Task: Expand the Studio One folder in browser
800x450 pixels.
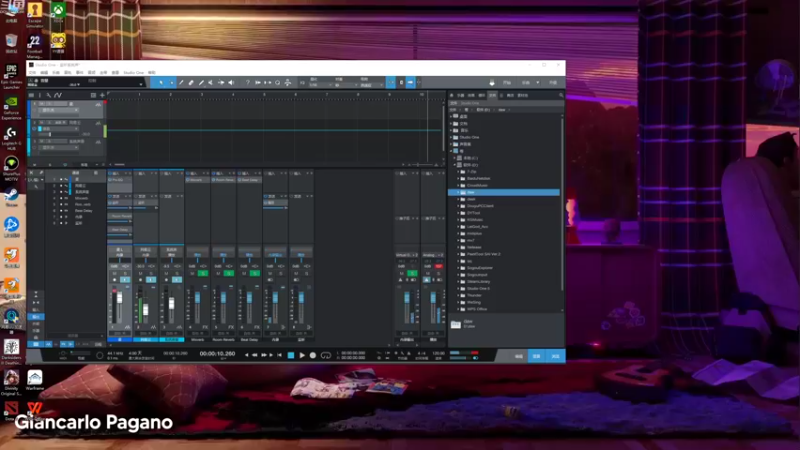Action: click(x=451, y=137)
